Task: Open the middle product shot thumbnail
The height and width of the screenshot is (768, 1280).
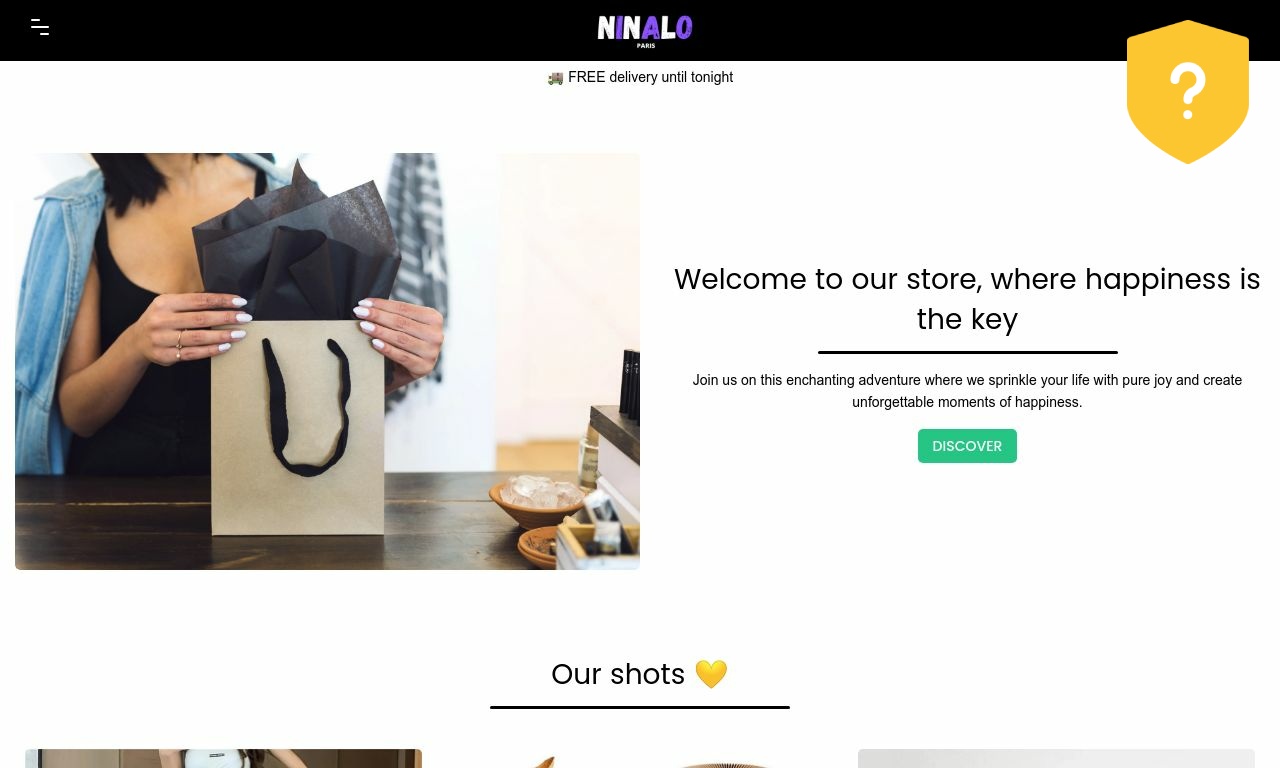Action: click(640, 760)
